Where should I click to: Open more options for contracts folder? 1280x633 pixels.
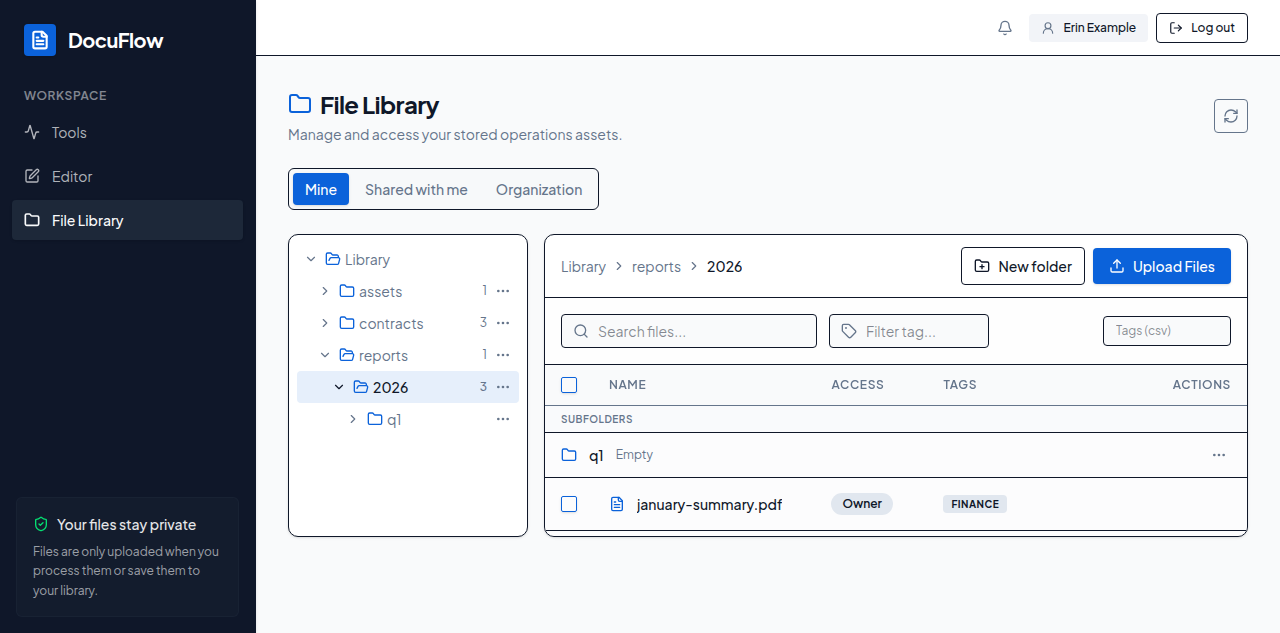503,323
